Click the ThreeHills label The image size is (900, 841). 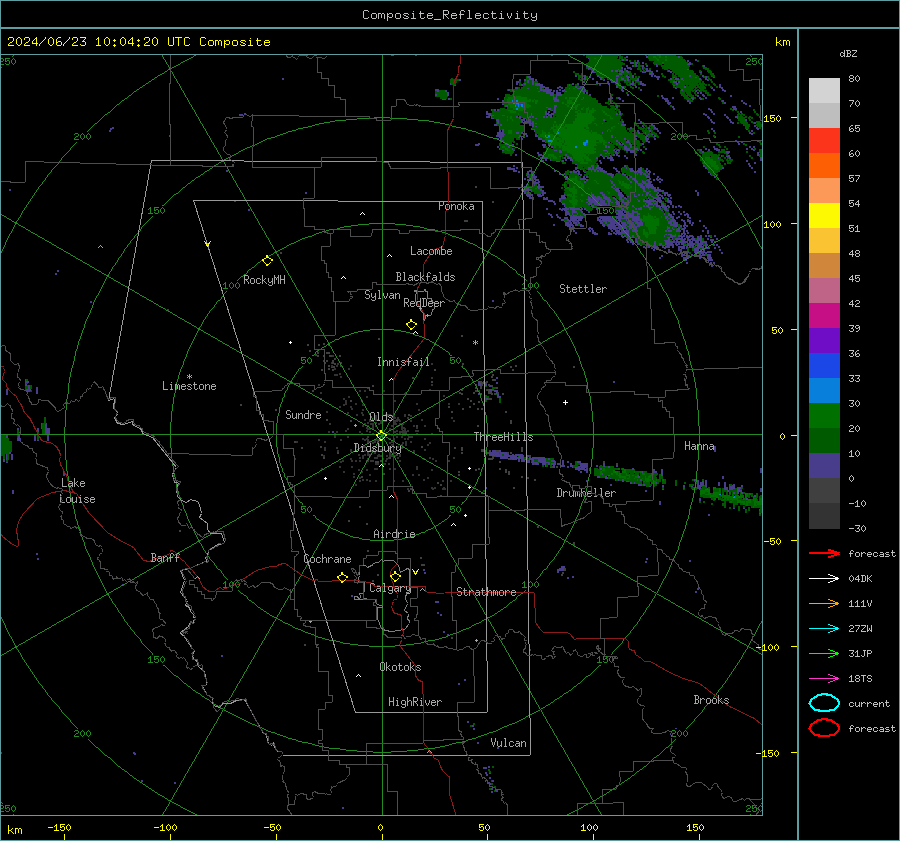point(503,437)
